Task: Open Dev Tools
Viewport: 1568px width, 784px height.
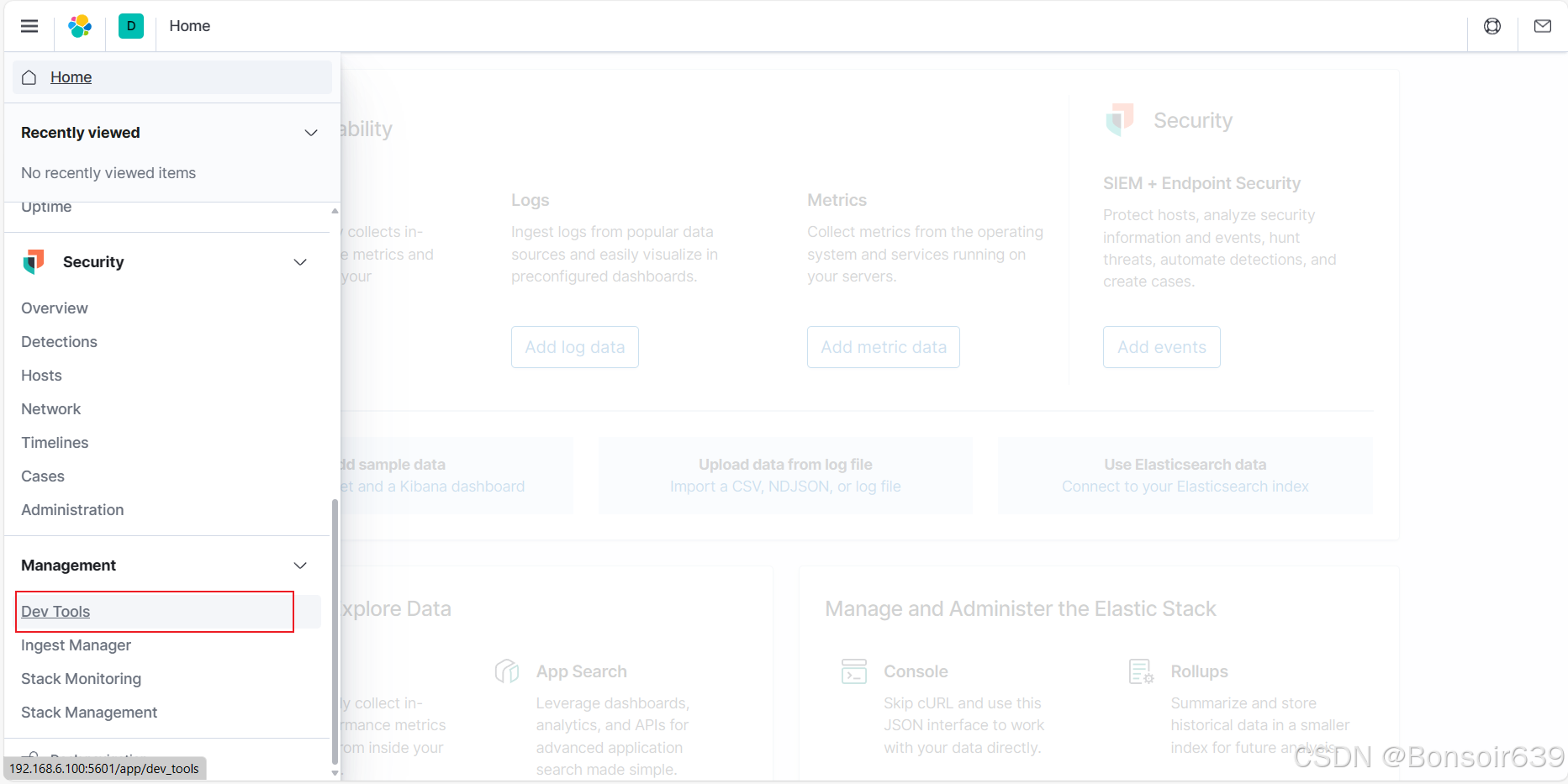Action: coord(55,612)
